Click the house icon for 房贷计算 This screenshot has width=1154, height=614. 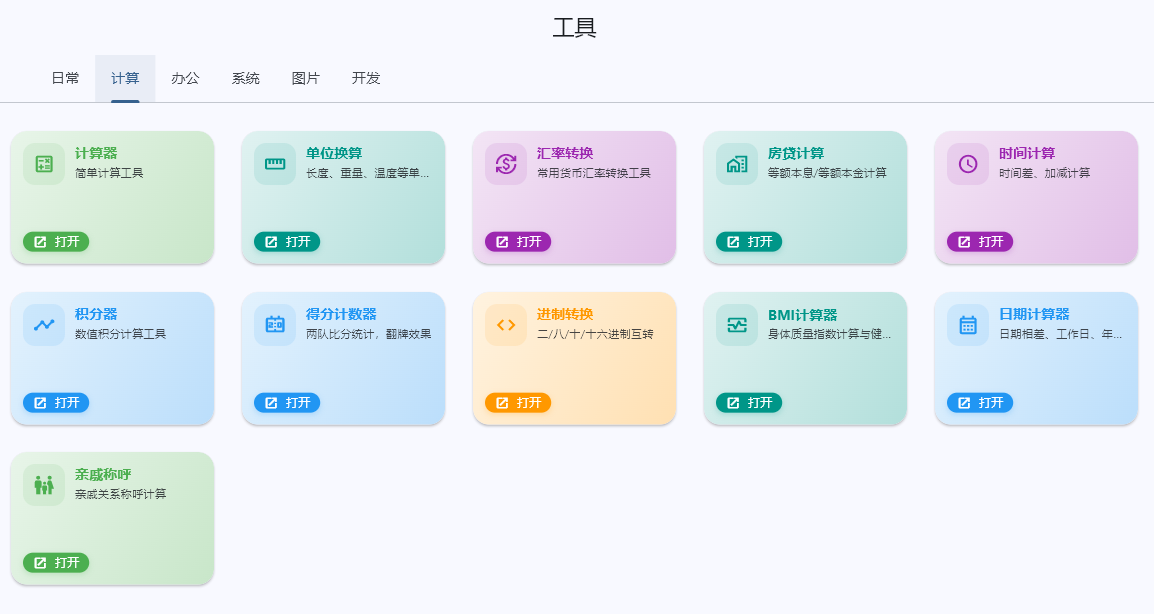pyautogui.click(x=737, y=164)
